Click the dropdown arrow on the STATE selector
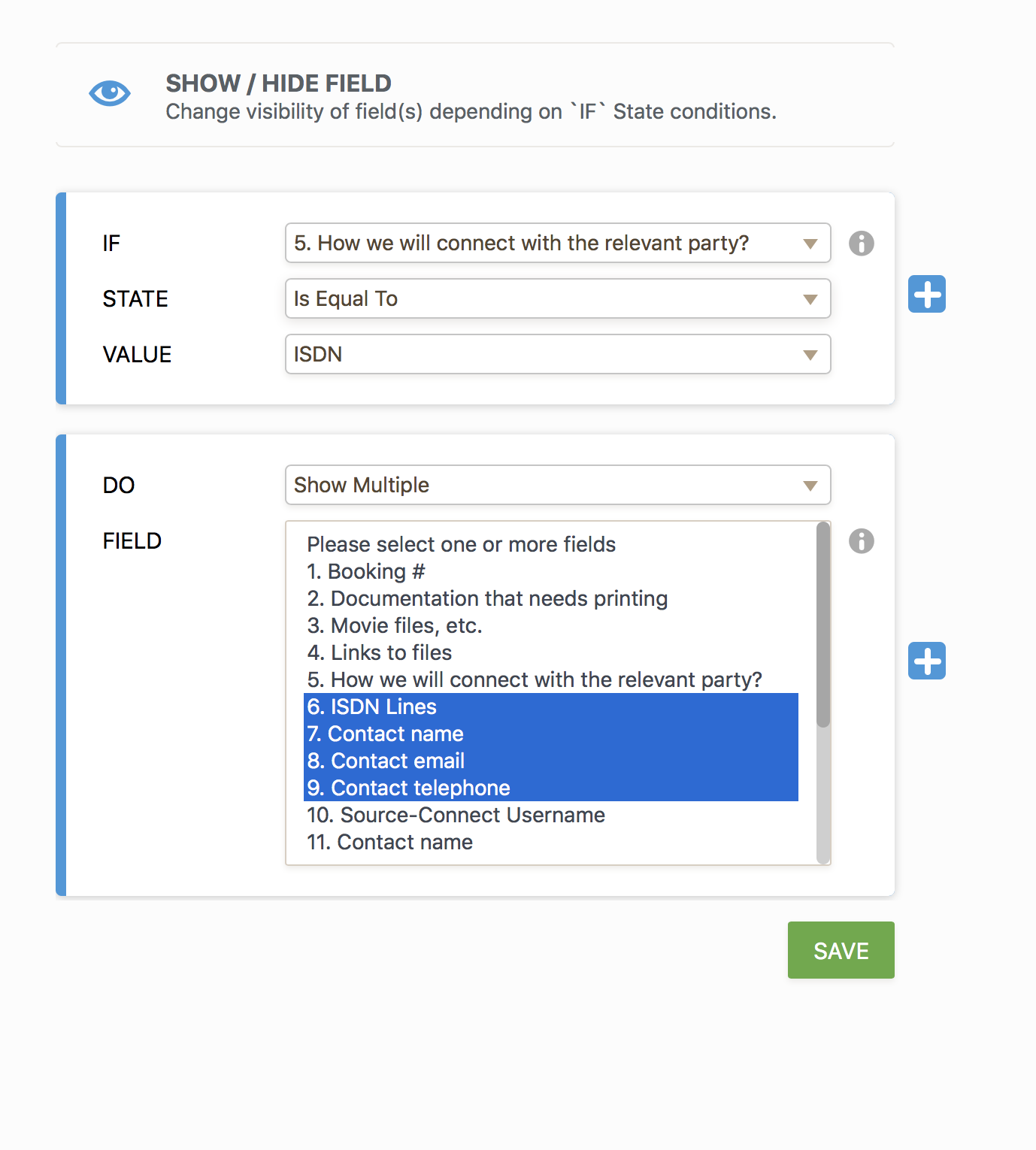 click(x=810, y=298)
